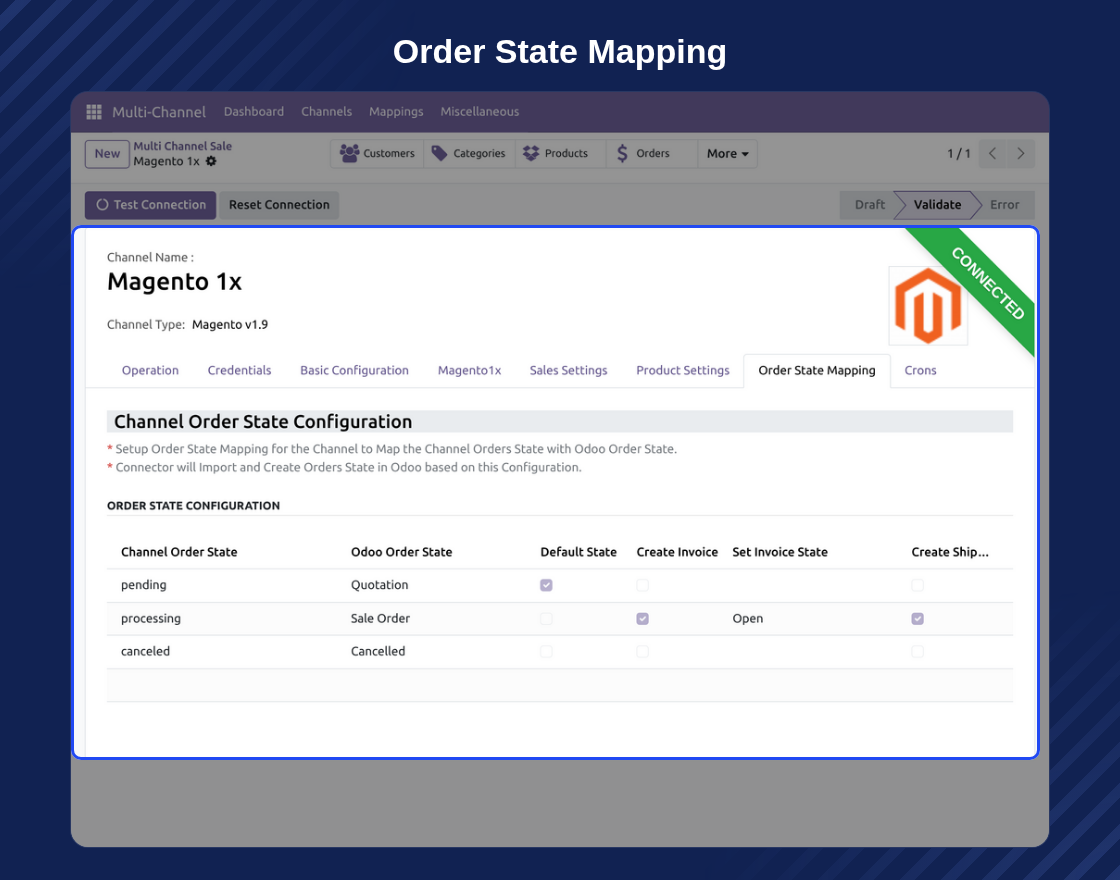Screen dimensions: 1120x880
Task: Select the Order State Mapping tab
Action: point(817,370)
